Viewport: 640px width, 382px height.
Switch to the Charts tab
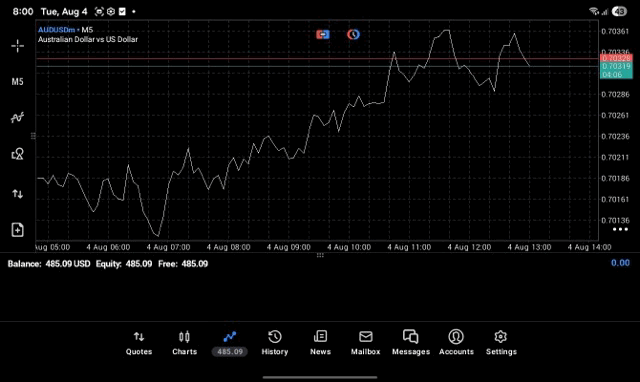tap(184, 343)
